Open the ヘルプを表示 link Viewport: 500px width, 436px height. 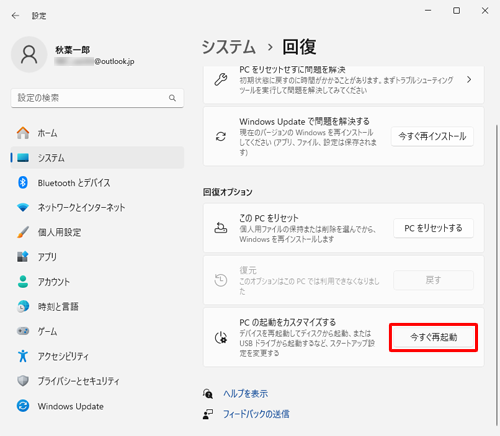pyautogui.click(x=245, y=394)
